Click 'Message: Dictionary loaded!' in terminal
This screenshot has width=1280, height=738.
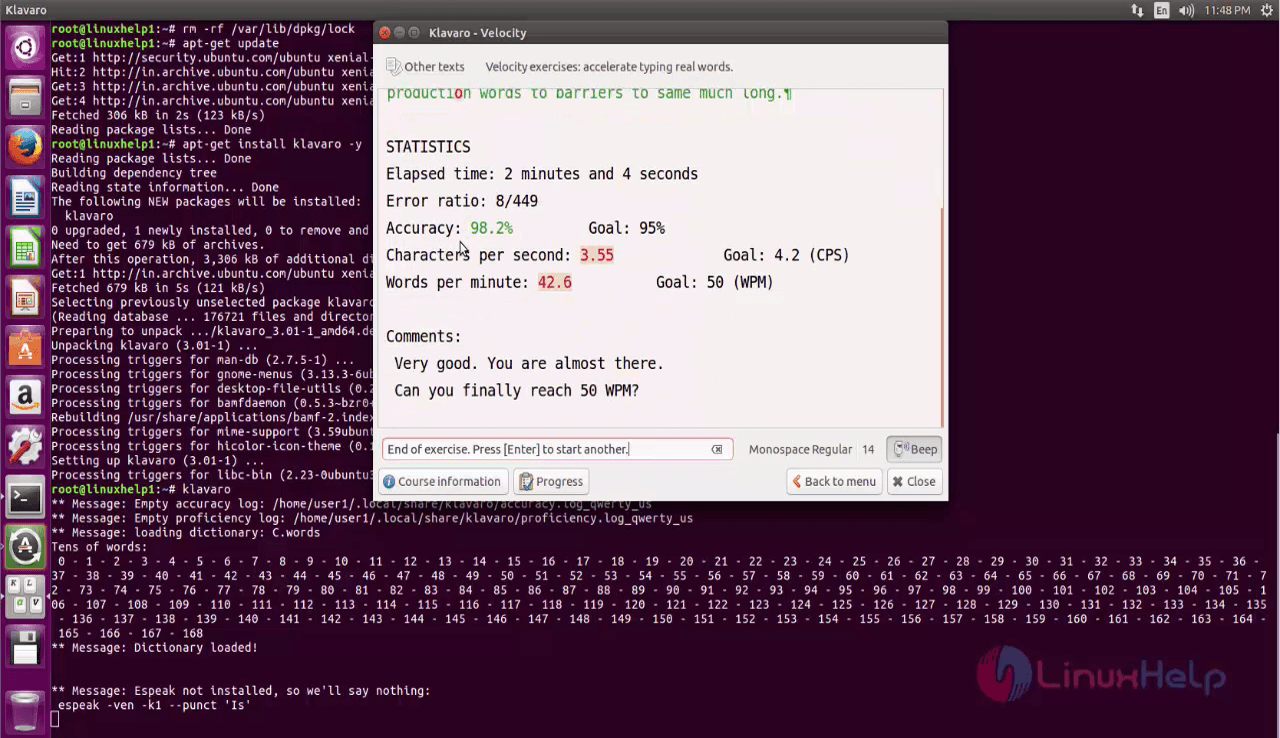click(x=154, y=647)
